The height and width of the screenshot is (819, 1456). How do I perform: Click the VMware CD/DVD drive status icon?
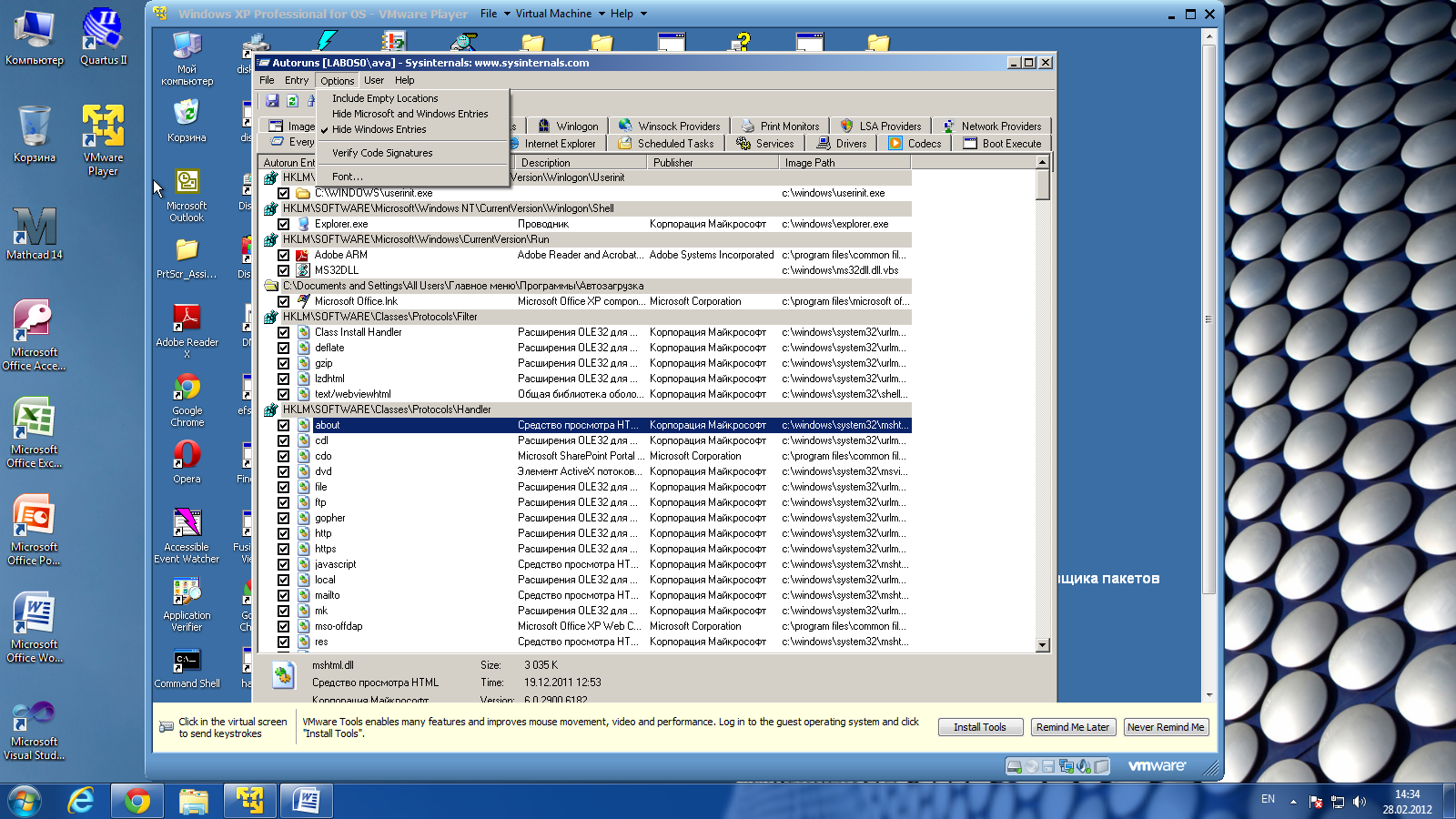(1032, 766)
